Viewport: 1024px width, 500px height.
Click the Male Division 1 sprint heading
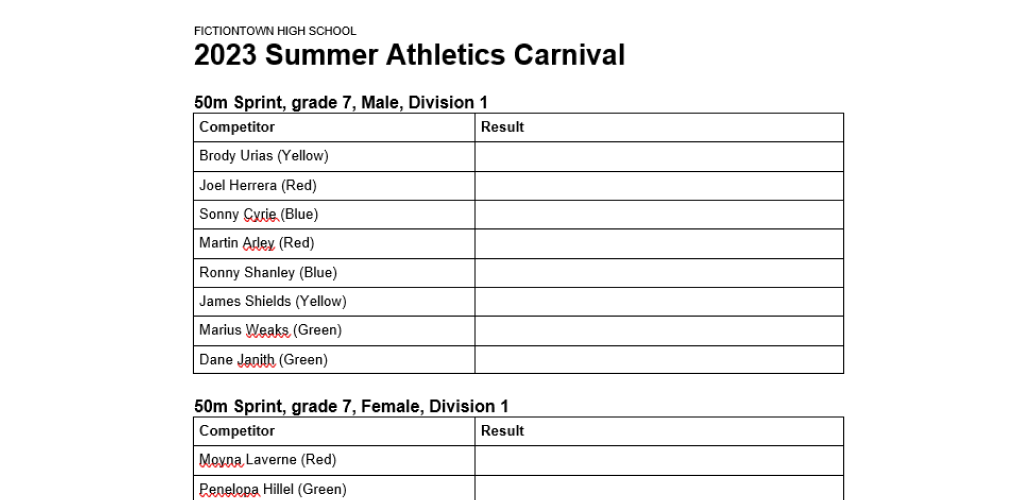pyautogui.click(x=341, y=102)
